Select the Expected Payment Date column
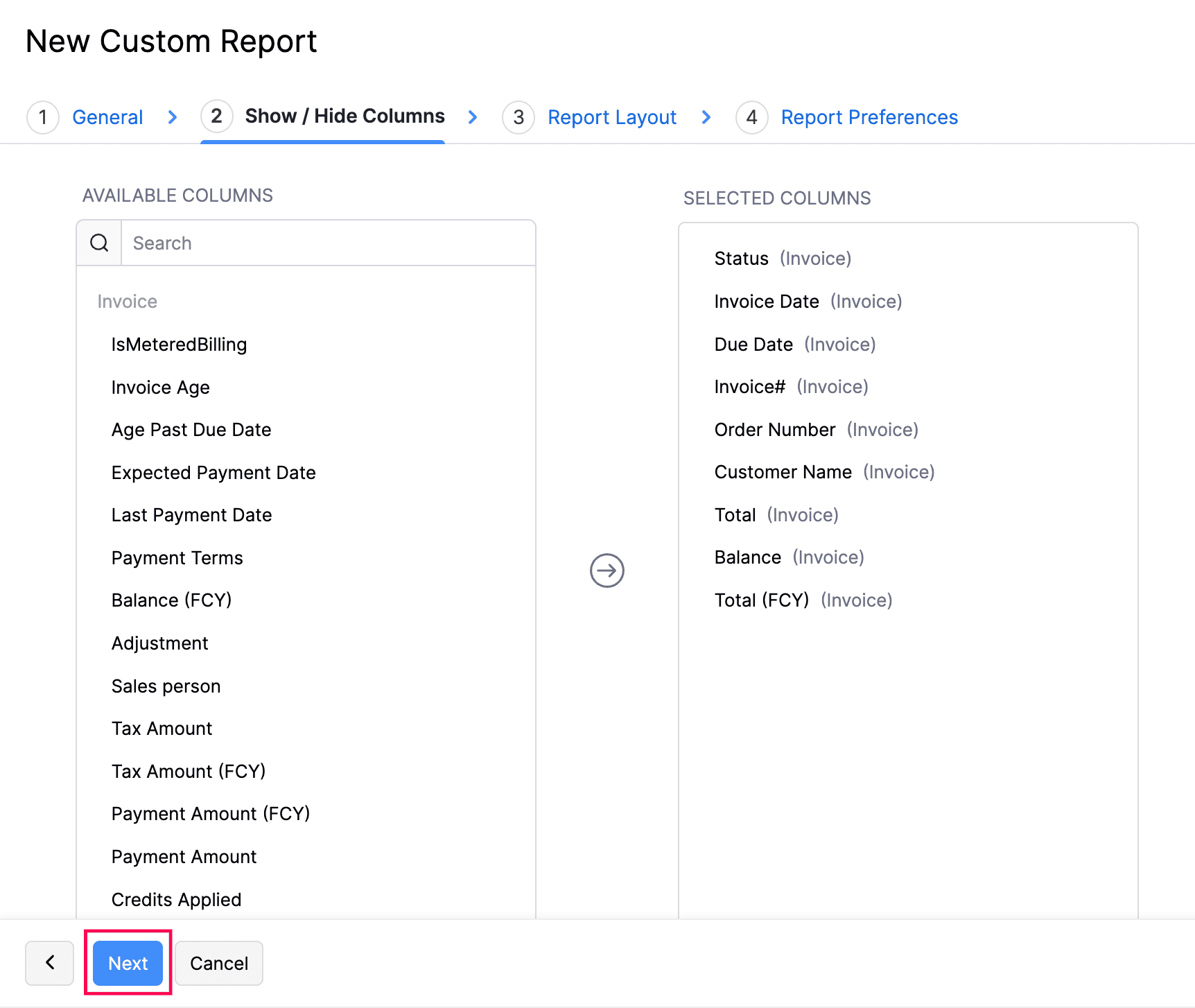The image size is (1195, 1008). coord(213,473)
